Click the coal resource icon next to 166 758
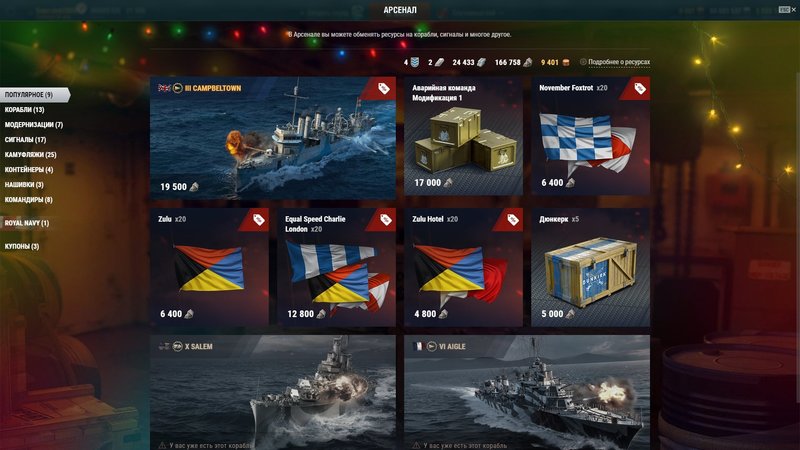Viewport: 800px width, 450px height. click(x=528, y=62)
